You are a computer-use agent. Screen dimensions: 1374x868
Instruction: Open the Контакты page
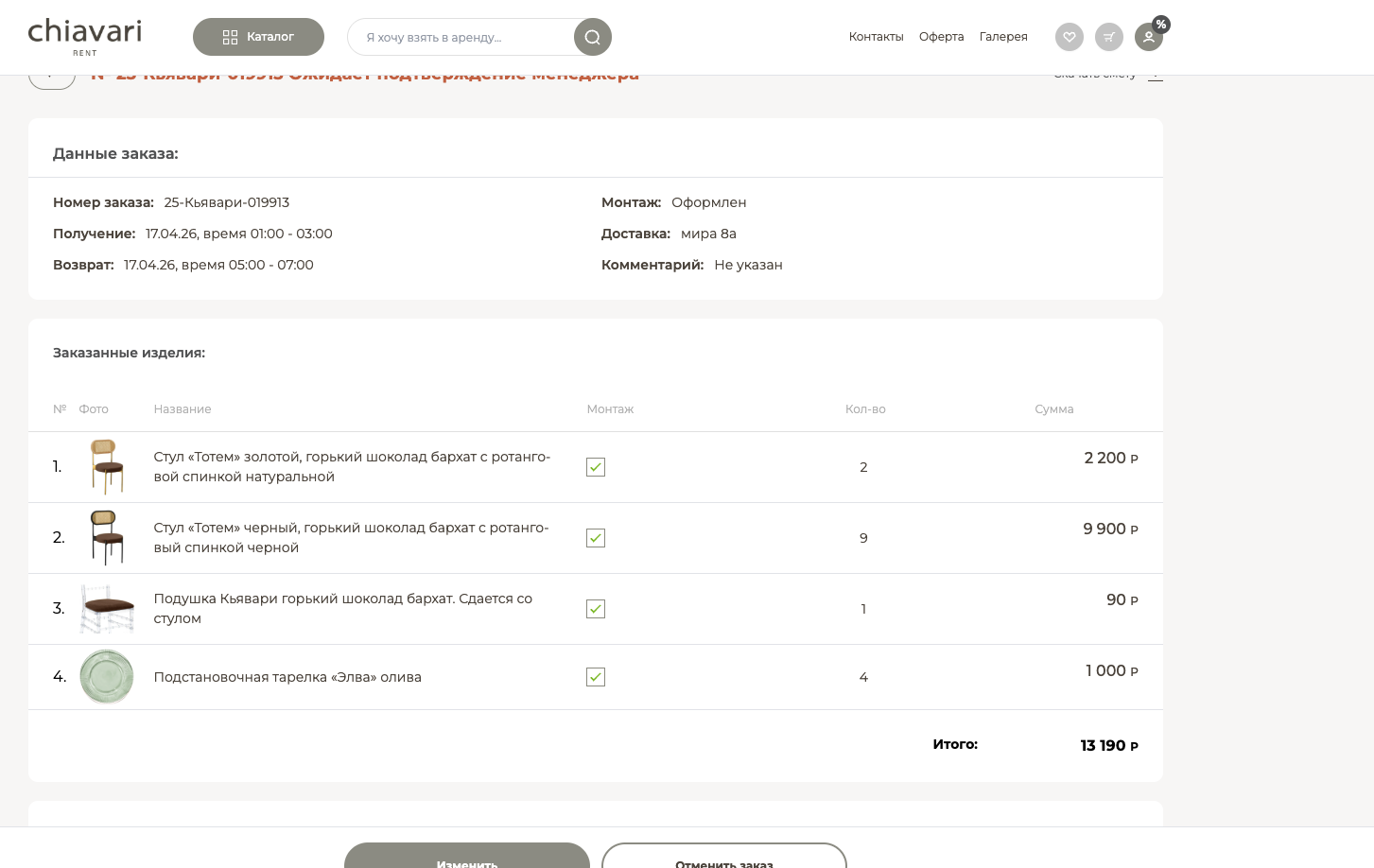pyautogui.click(x=877, y=37)
